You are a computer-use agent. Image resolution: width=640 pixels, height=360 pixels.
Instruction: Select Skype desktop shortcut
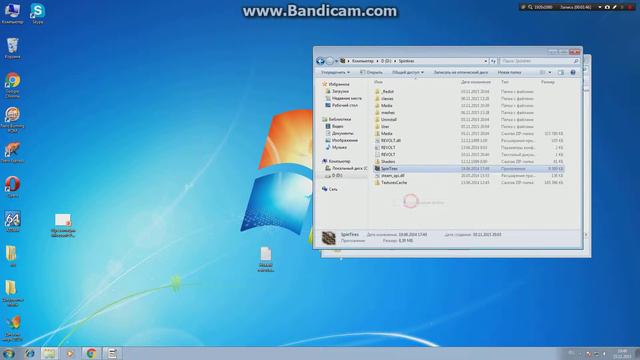(x=37, y=13)
